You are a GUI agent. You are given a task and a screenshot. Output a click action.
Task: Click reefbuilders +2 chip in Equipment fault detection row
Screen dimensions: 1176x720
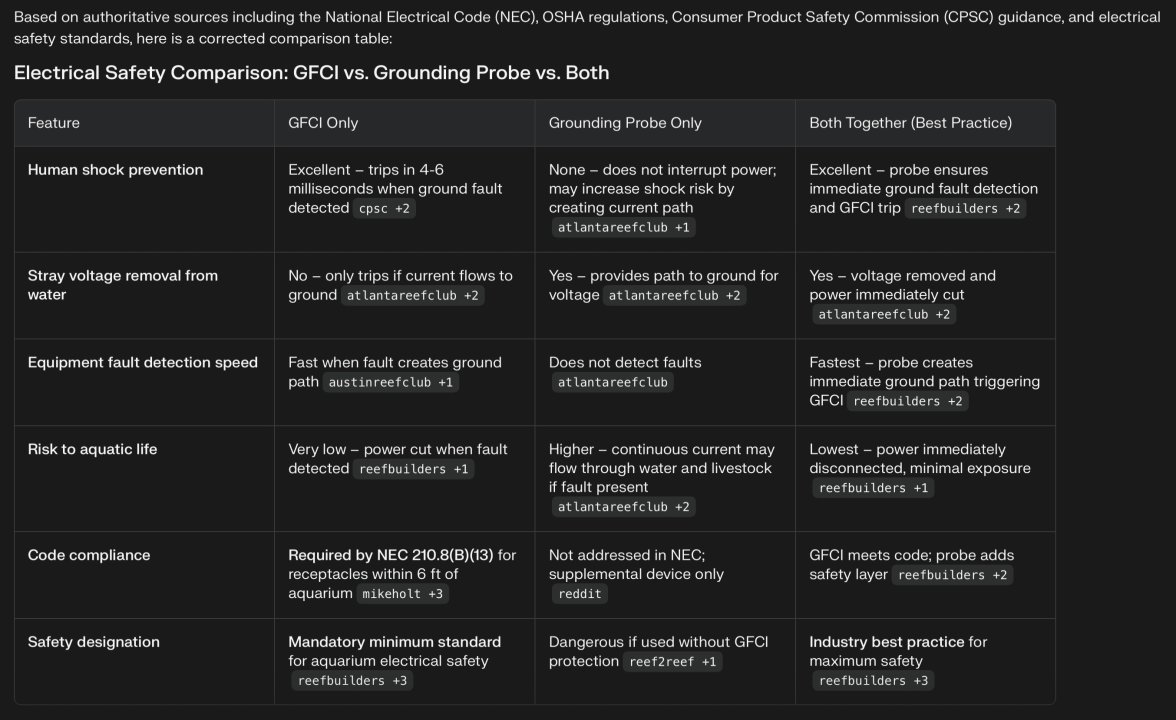[907, 401]
